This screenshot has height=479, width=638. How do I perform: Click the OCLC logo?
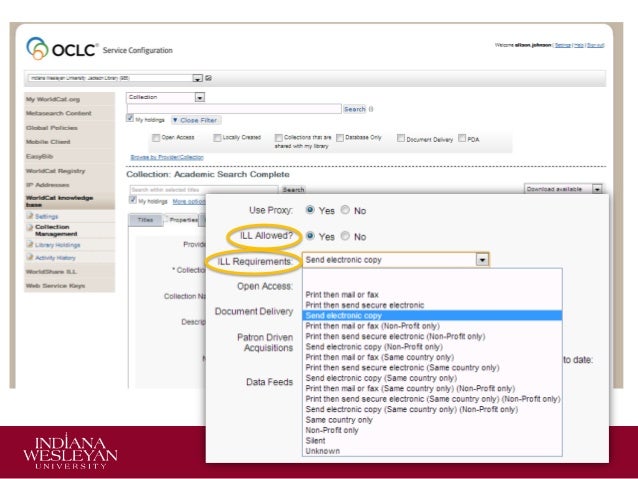tap(62, 49)
